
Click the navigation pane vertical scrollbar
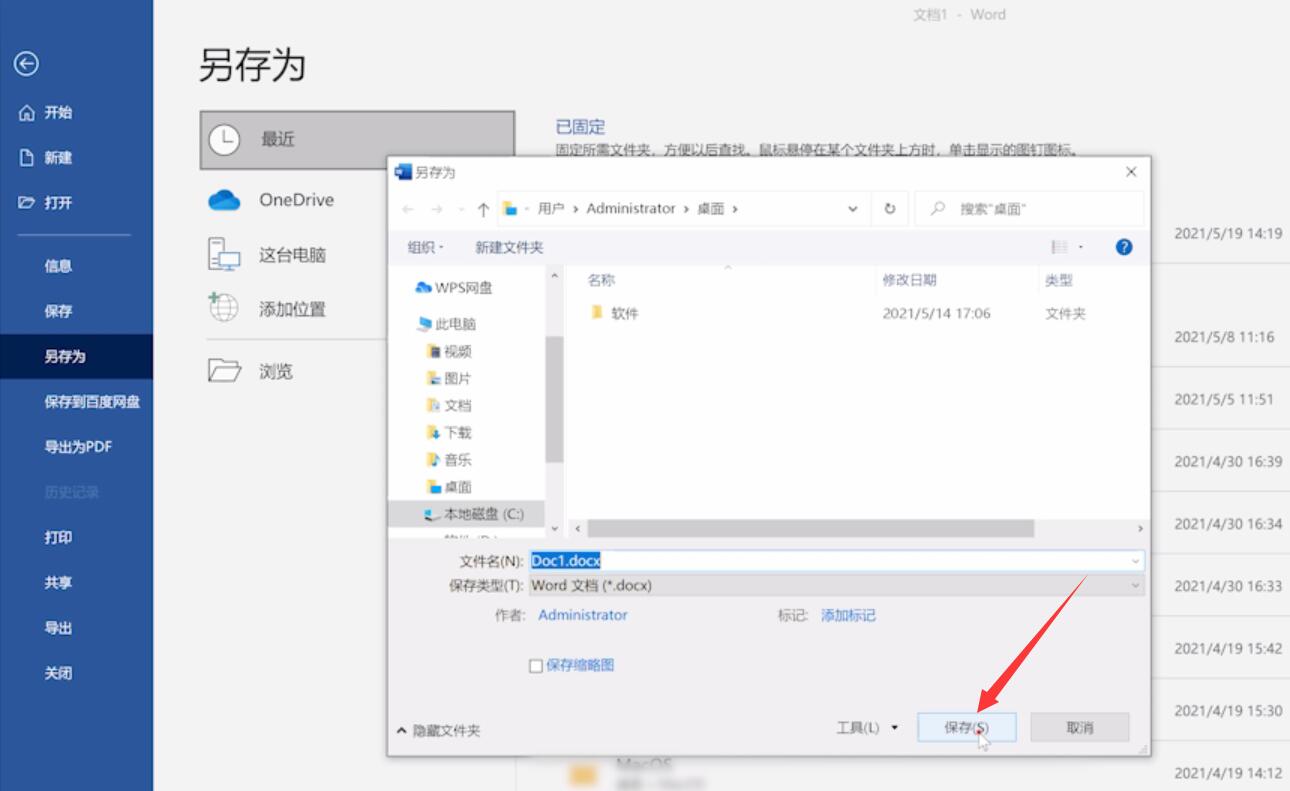555,400
